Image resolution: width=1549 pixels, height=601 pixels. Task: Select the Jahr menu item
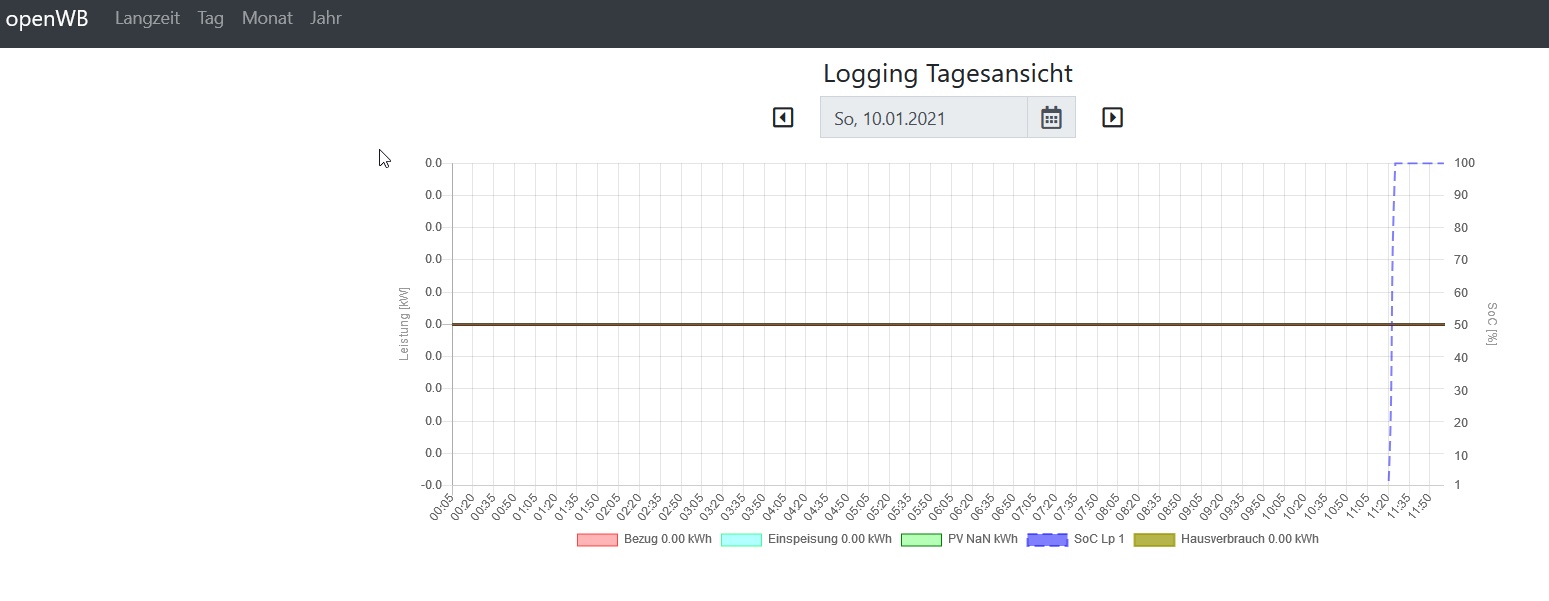click(326, 18)
